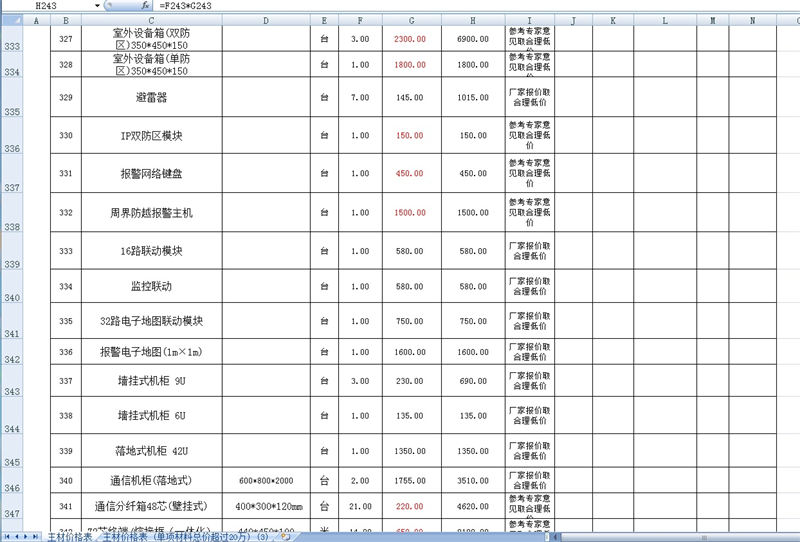Select column D header
The width and height of the screenshot is (800, 542).
(266, 21)
